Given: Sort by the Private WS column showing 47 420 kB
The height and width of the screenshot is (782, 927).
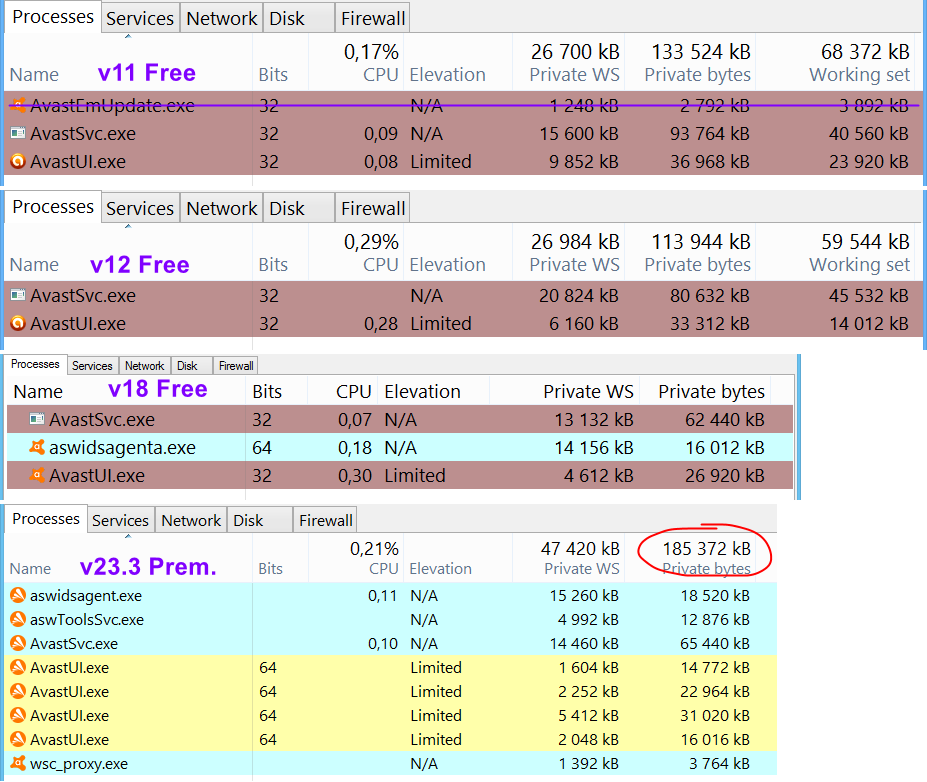Looking at the screenshot, I should (x=568, y=557).
